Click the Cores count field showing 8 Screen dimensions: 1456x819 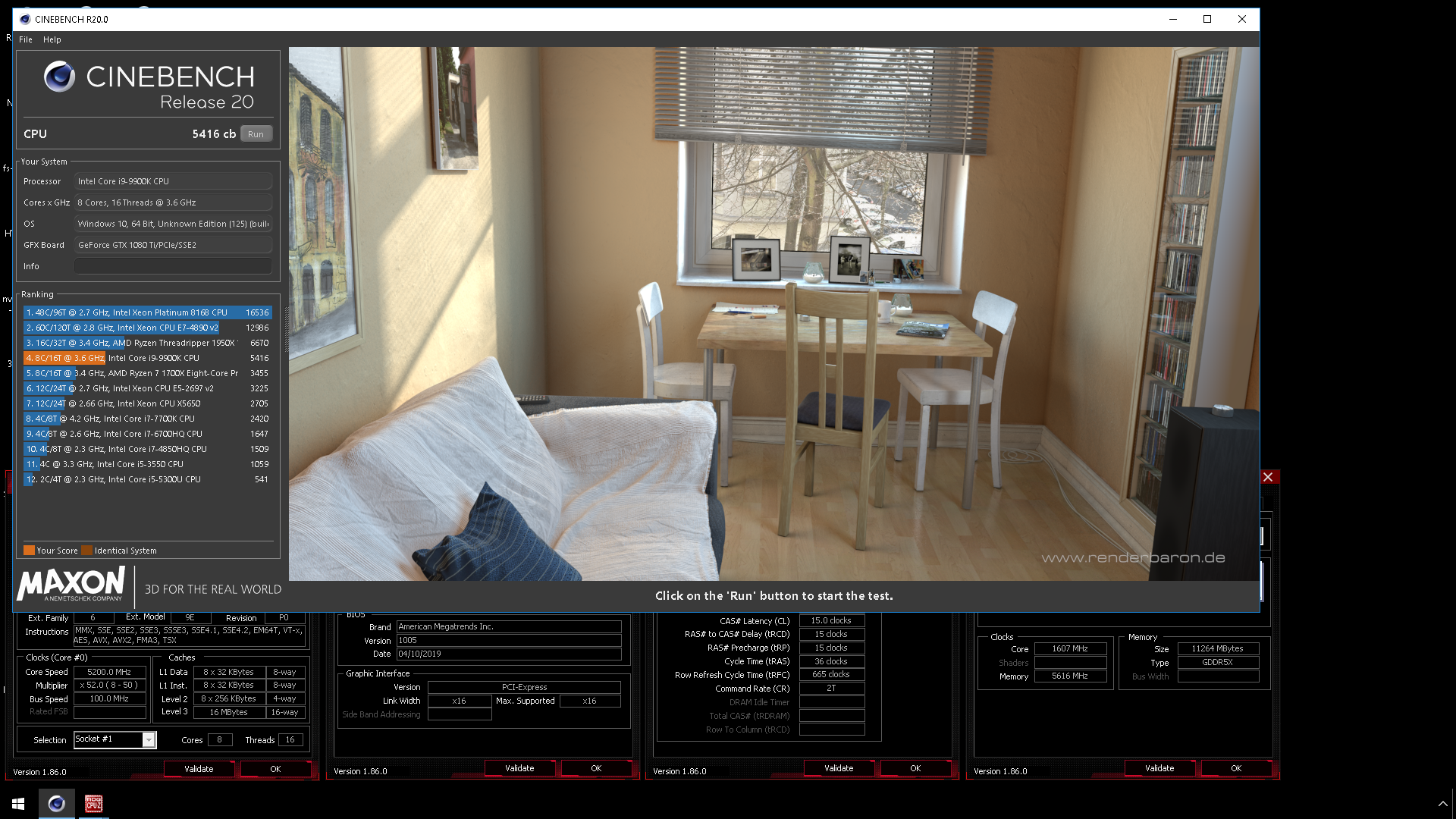(219, 739)
